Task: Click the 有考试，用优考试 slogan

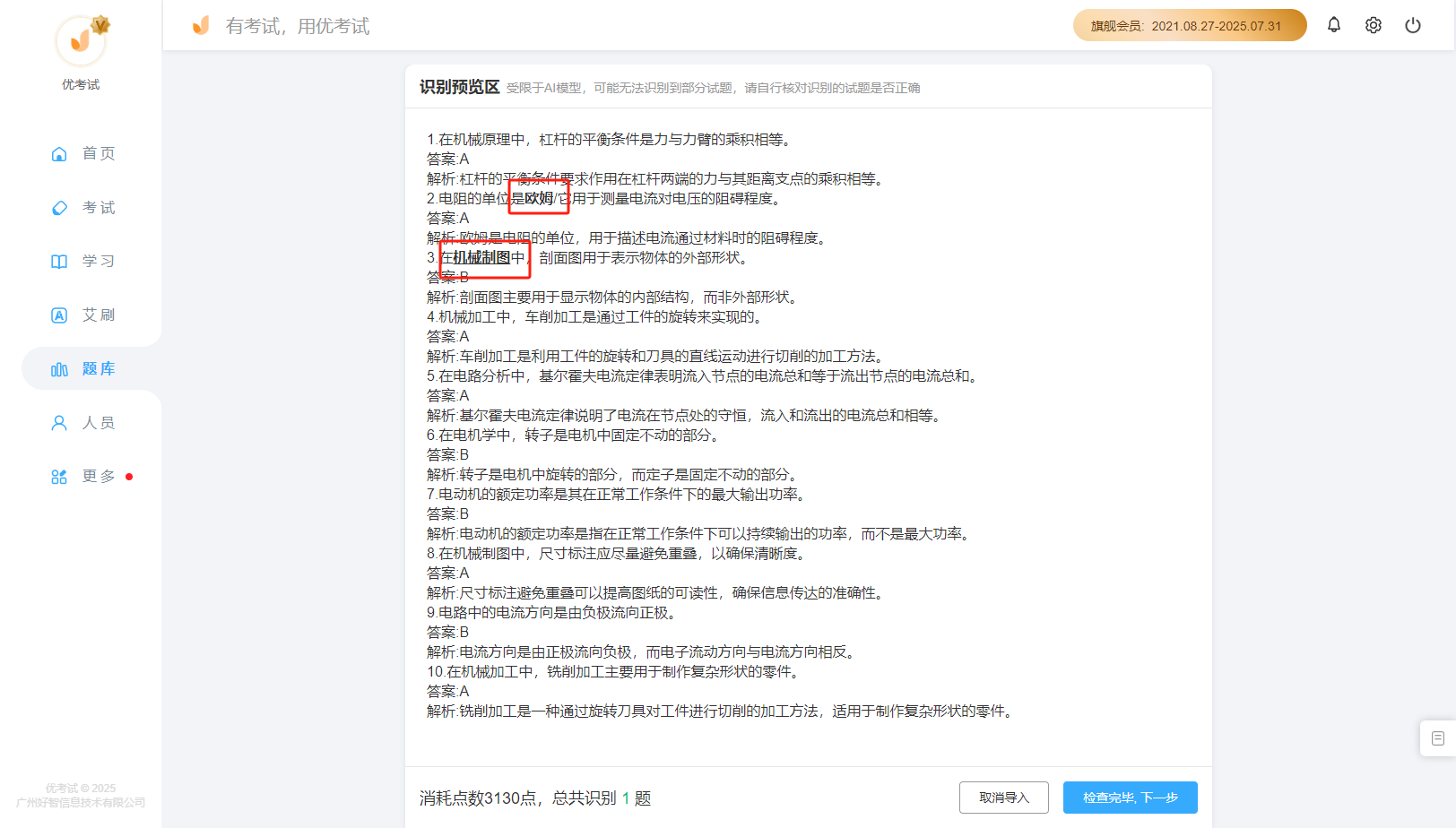Action: click(298, 26)
